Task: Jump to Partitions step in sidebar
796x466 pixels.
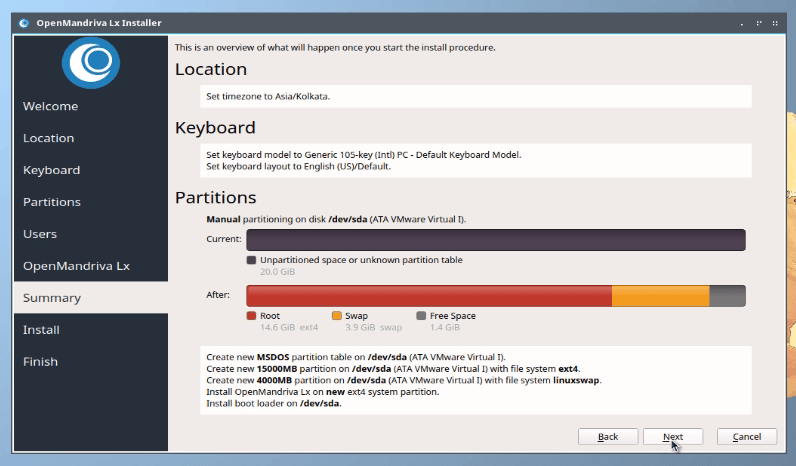Action: [52, 202]
